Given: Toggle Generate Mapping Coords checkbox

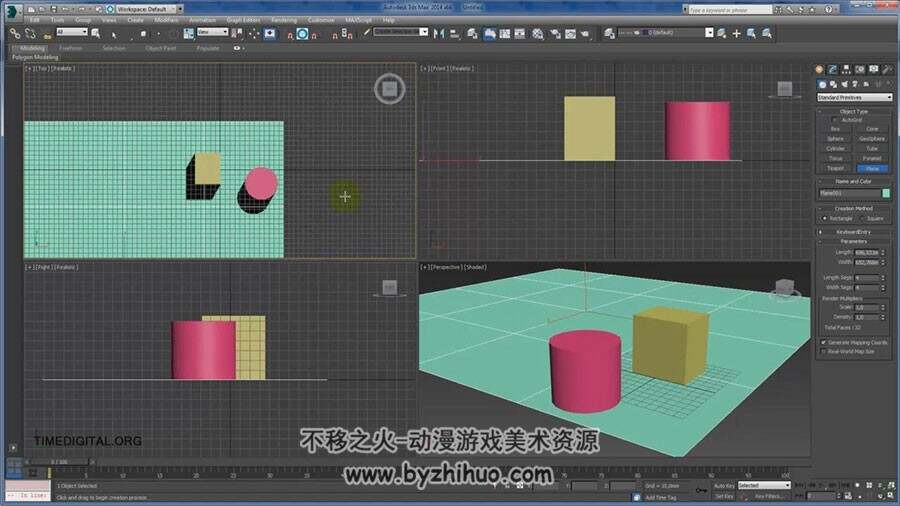Looking at the screenshot, I should (x=824, y=342).
